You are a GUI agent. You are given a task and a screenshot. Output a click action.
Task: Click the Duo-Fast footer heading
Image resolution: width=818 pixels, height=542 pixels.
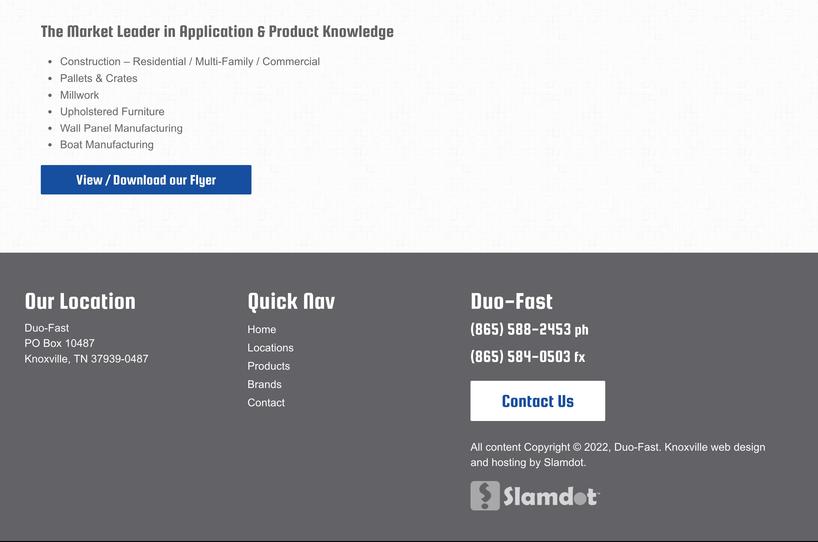point(511,302)
